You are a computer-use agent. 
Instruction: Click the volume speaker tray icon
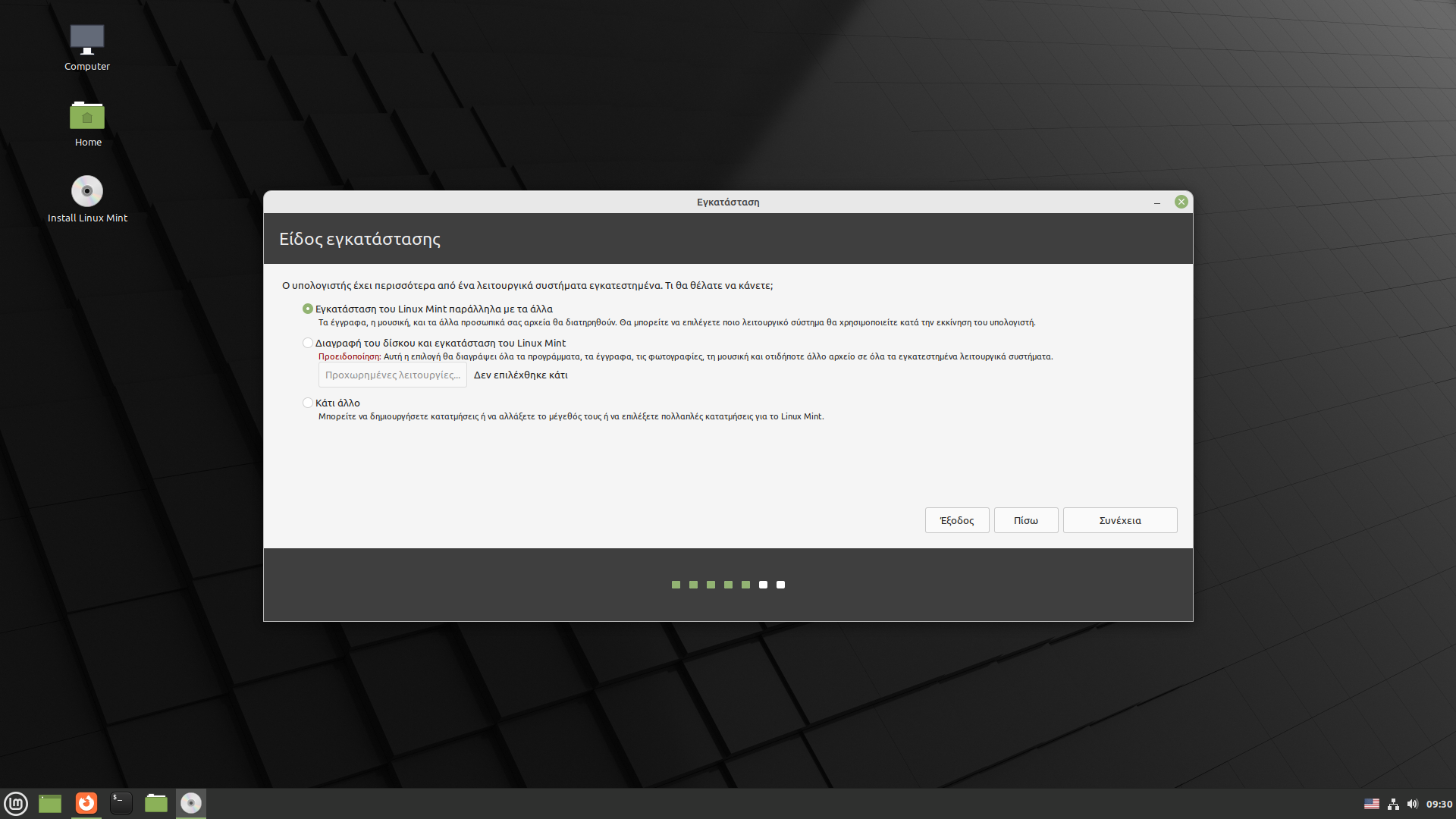tap(1412, 804)
